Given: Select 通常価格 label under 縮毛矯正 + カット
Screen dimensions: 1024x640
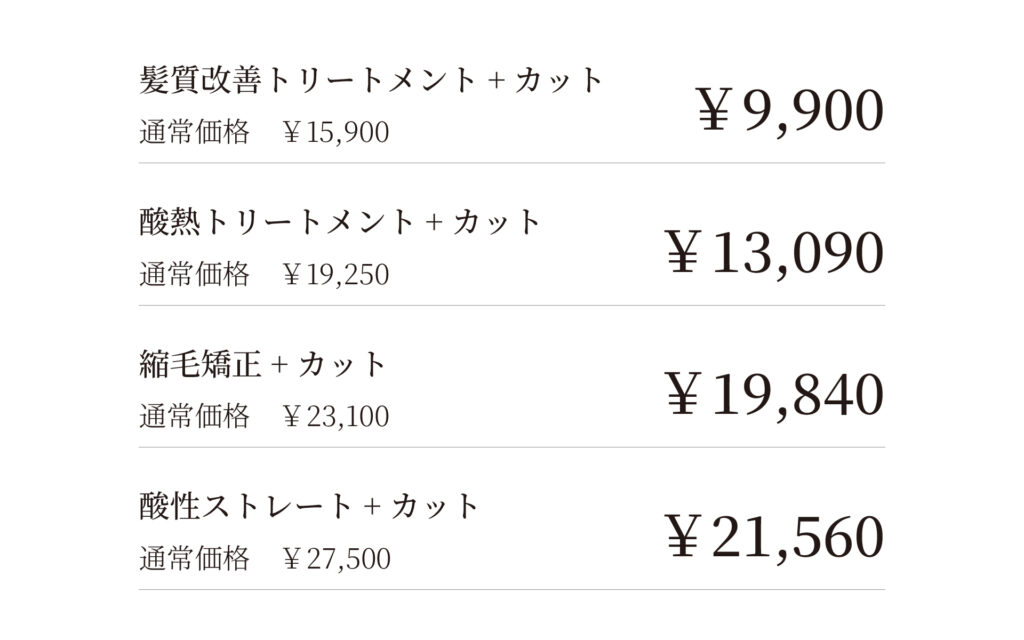Looking at the screenshot, I should tap(194, 416).
